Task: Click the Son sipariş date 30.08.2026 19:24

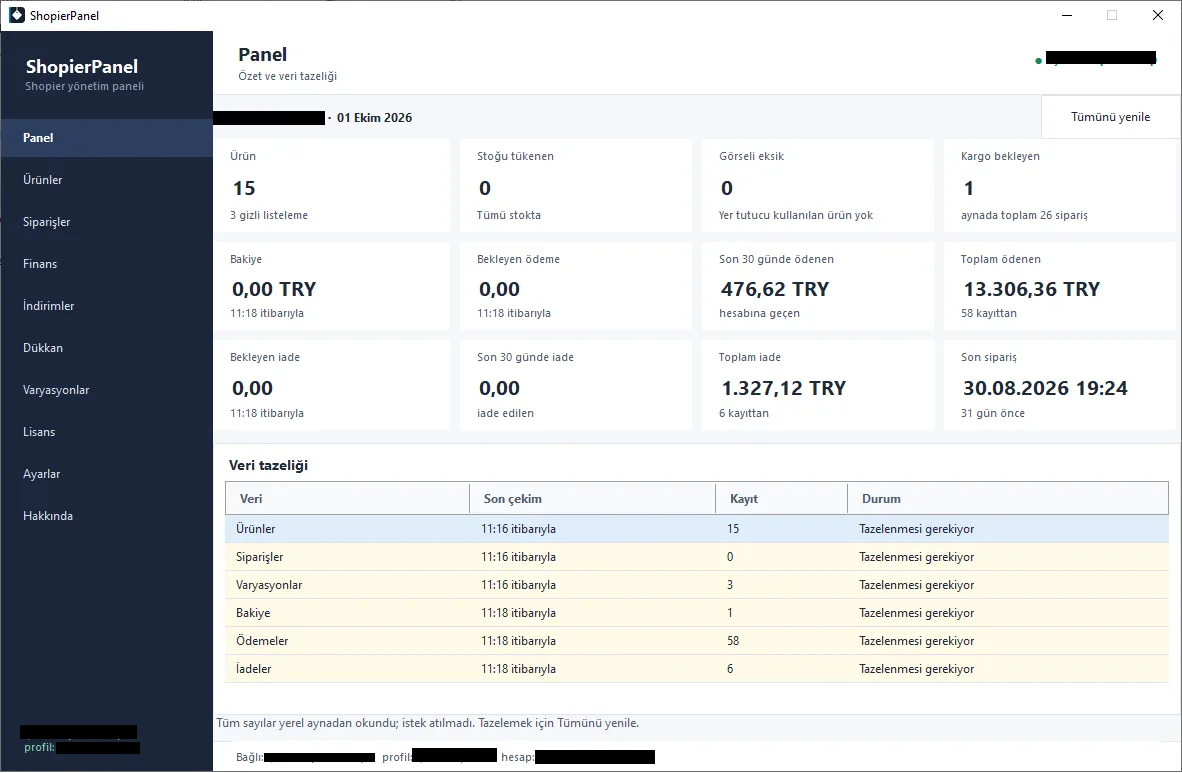Action: pyautogui.click(x=1046, y=388)
